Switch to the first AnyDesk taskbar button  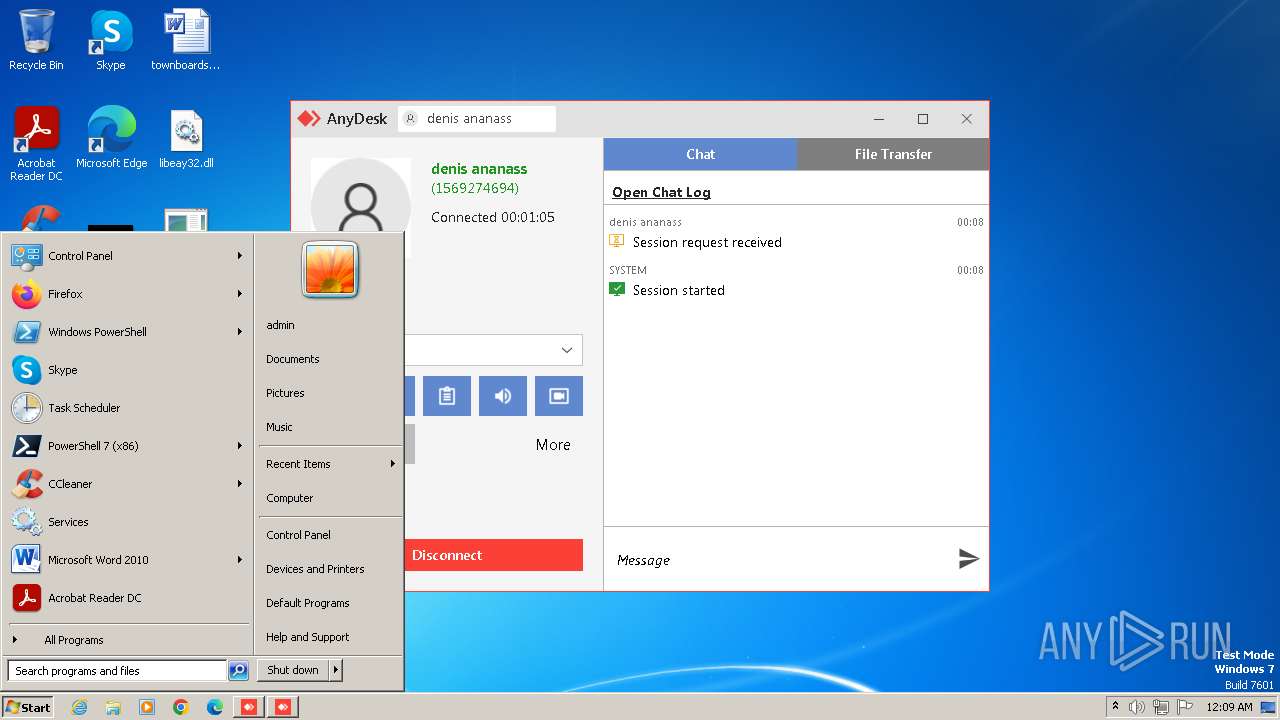click(x=249, y=707)
